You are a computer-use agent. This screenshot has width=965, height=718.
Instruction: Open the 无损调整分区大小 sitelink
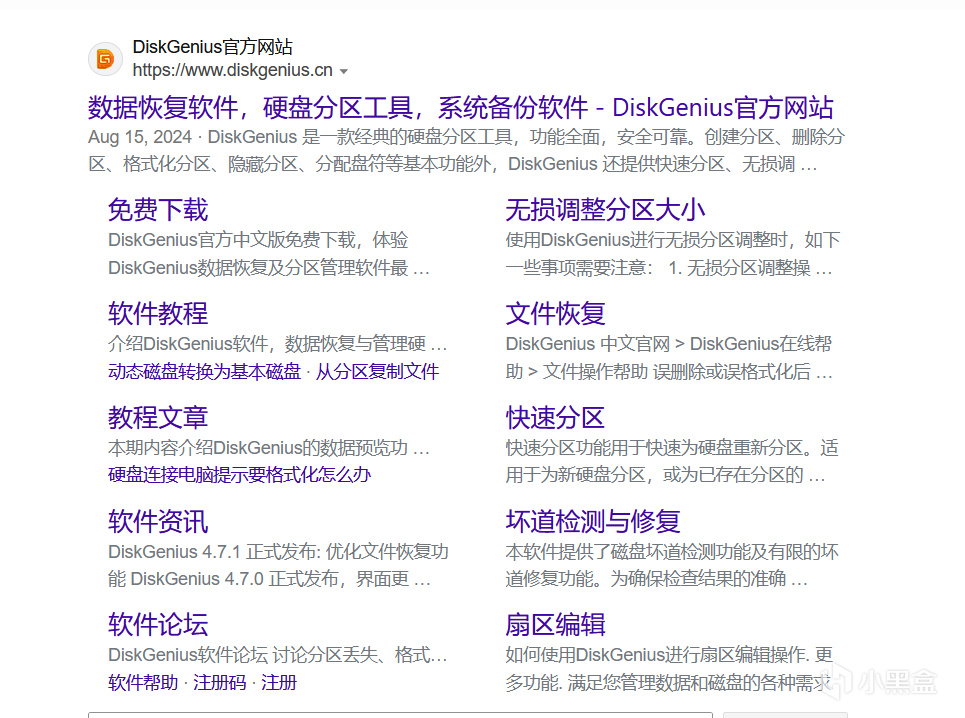[x=605, y=210]
